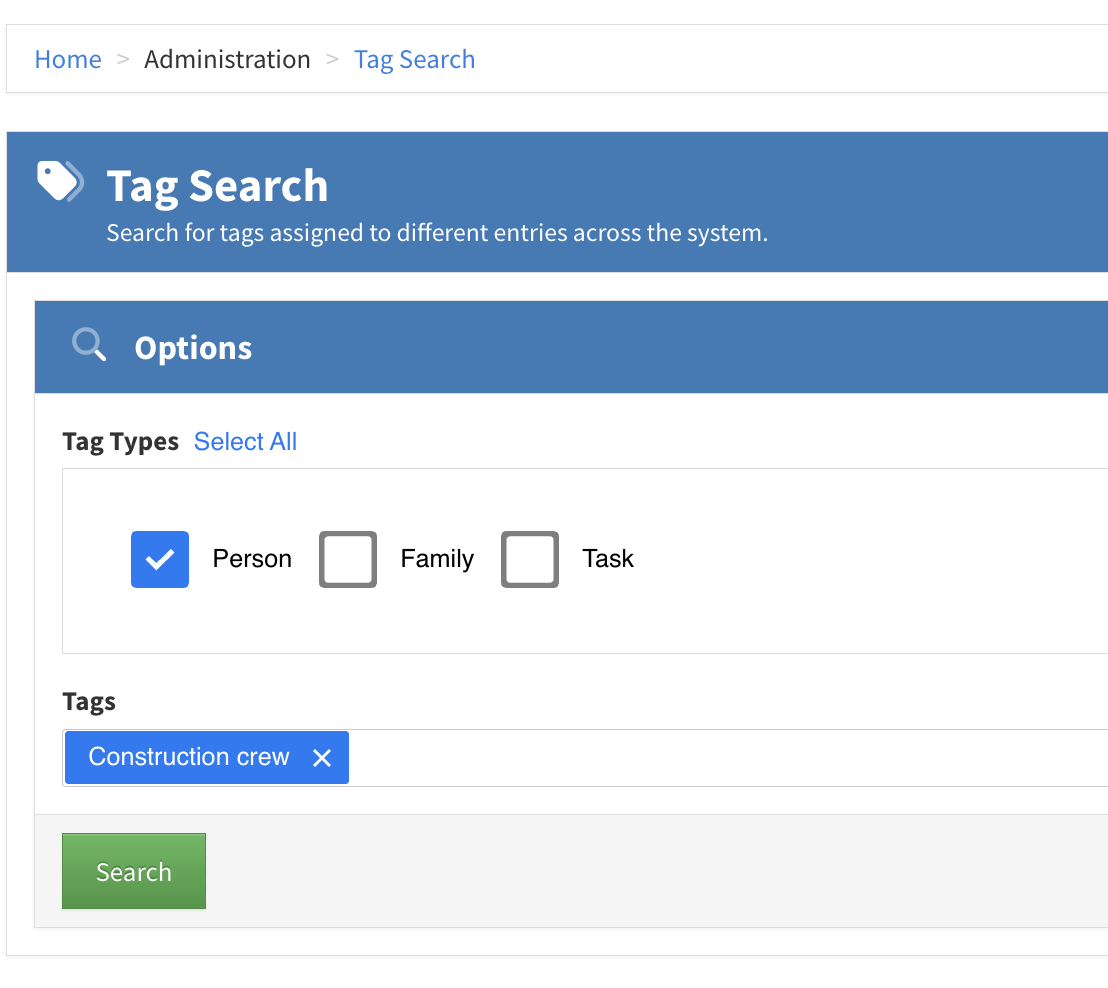Remove the Construction crew tag with X
The width and height of the screenshot is (1108, 988).
pos(321,758)
